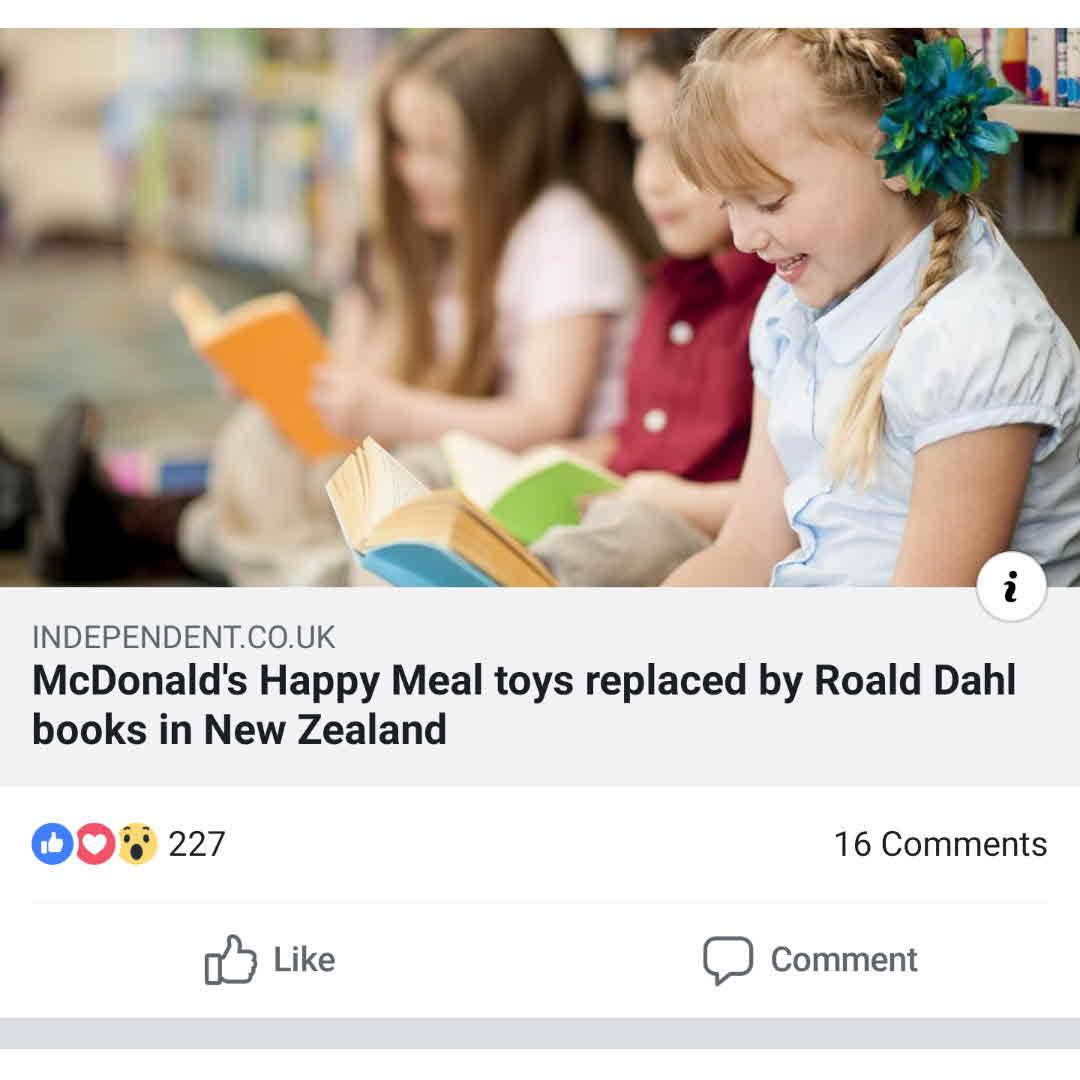Click the wow emoji reaction icon
This screenshot has width=1080, height=1080.
(137, 844)
